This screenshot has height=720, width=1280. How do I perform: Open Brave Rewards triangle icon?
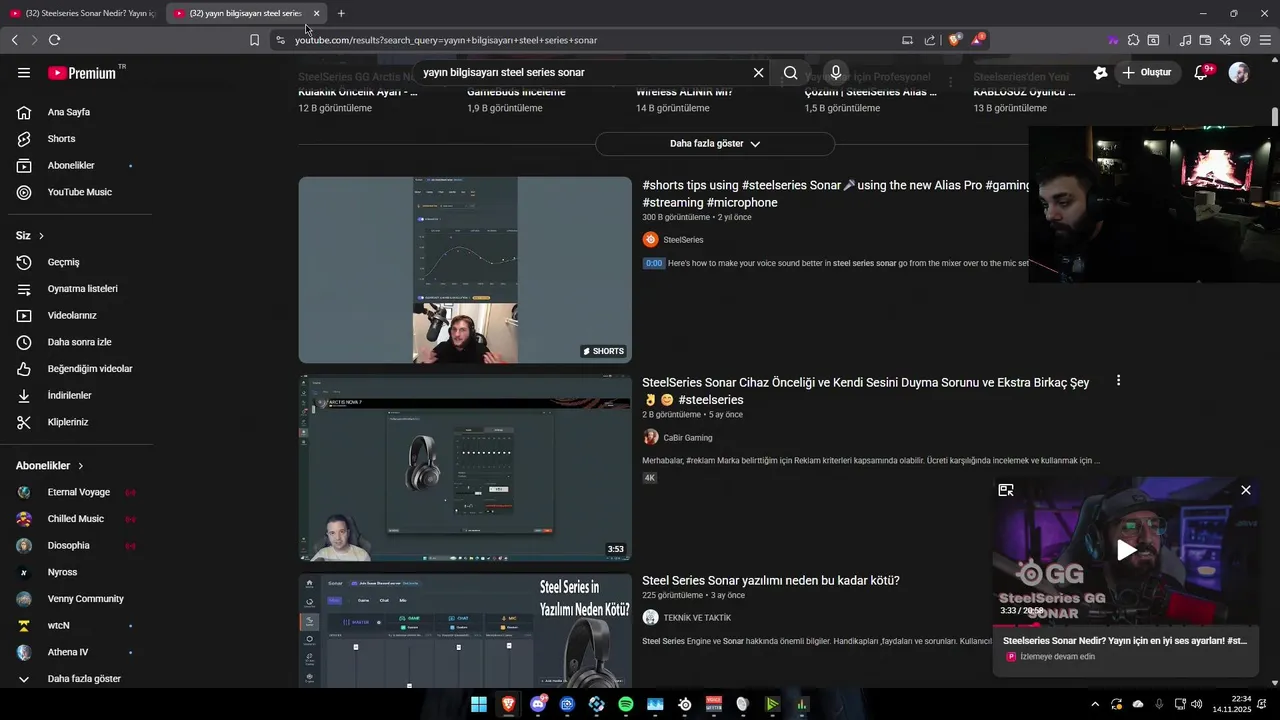click(x=977, y=40)
